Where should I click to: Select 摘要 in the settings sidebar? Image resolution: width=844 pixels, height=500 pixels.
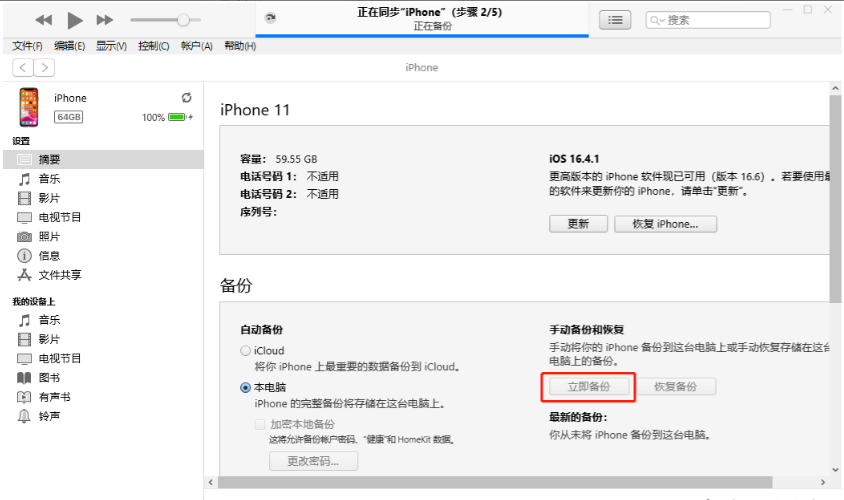[103, 159]
